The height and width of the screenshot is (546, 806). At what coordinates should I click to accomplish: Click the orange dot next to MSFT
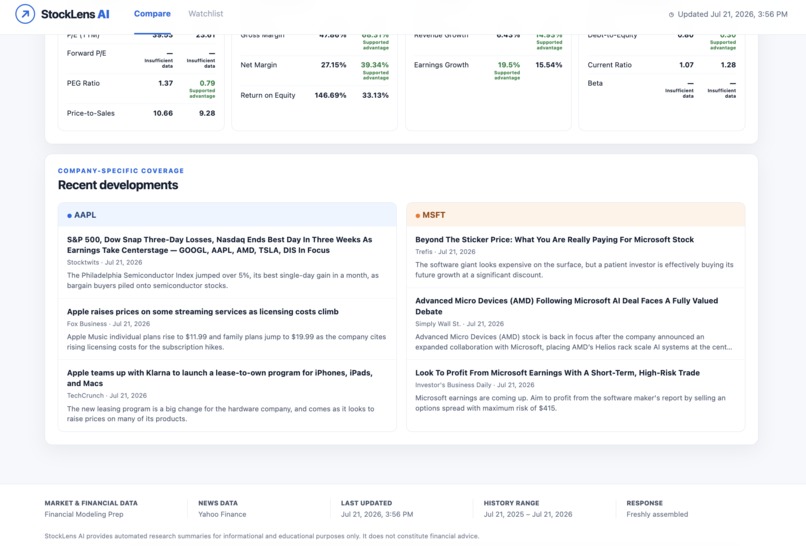tap(417, 215)
